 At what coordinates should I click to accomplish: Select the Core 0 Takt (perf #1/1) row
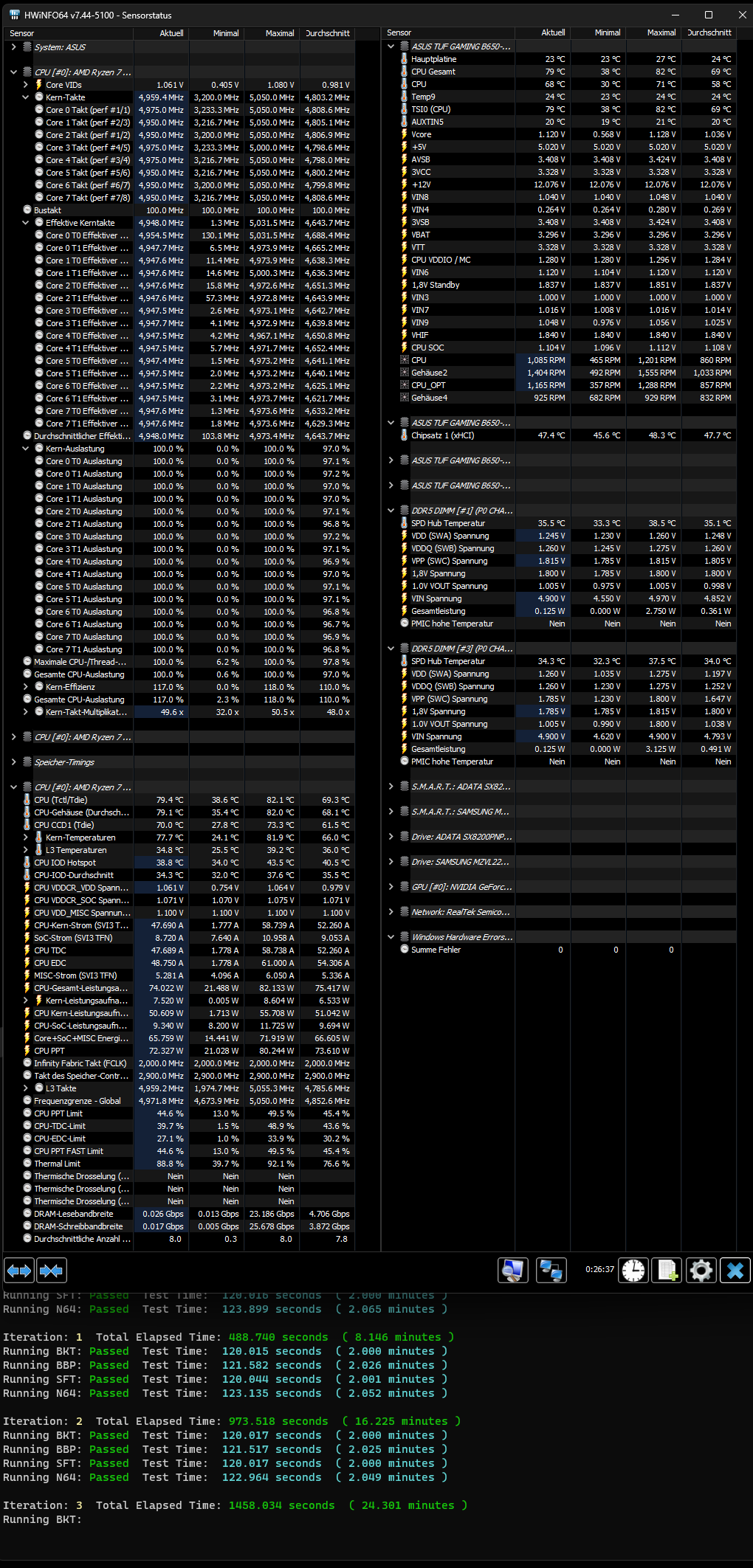[x=179, y=110]
